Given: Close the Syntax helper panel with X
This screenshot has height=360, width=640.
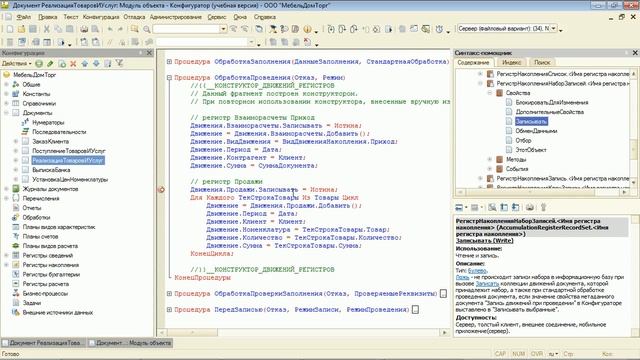Looking at the screenshot, I should click(x=635, y=53).
